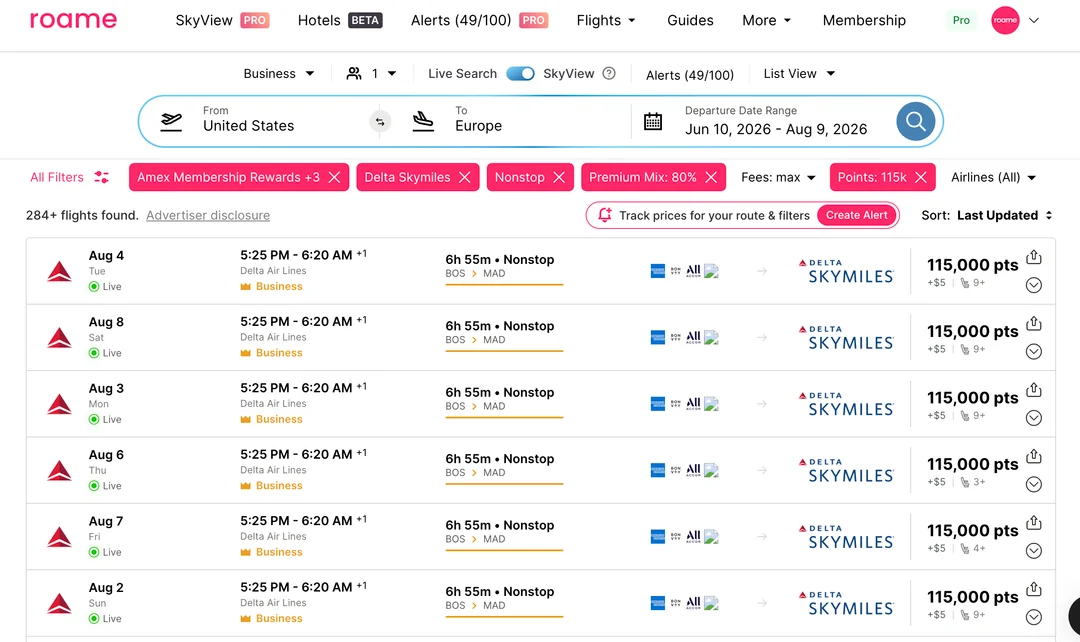The image size is (1080, 642).
Task: Click the Delta logo on Aug 4 row
Action: click(x=59, y=271)
